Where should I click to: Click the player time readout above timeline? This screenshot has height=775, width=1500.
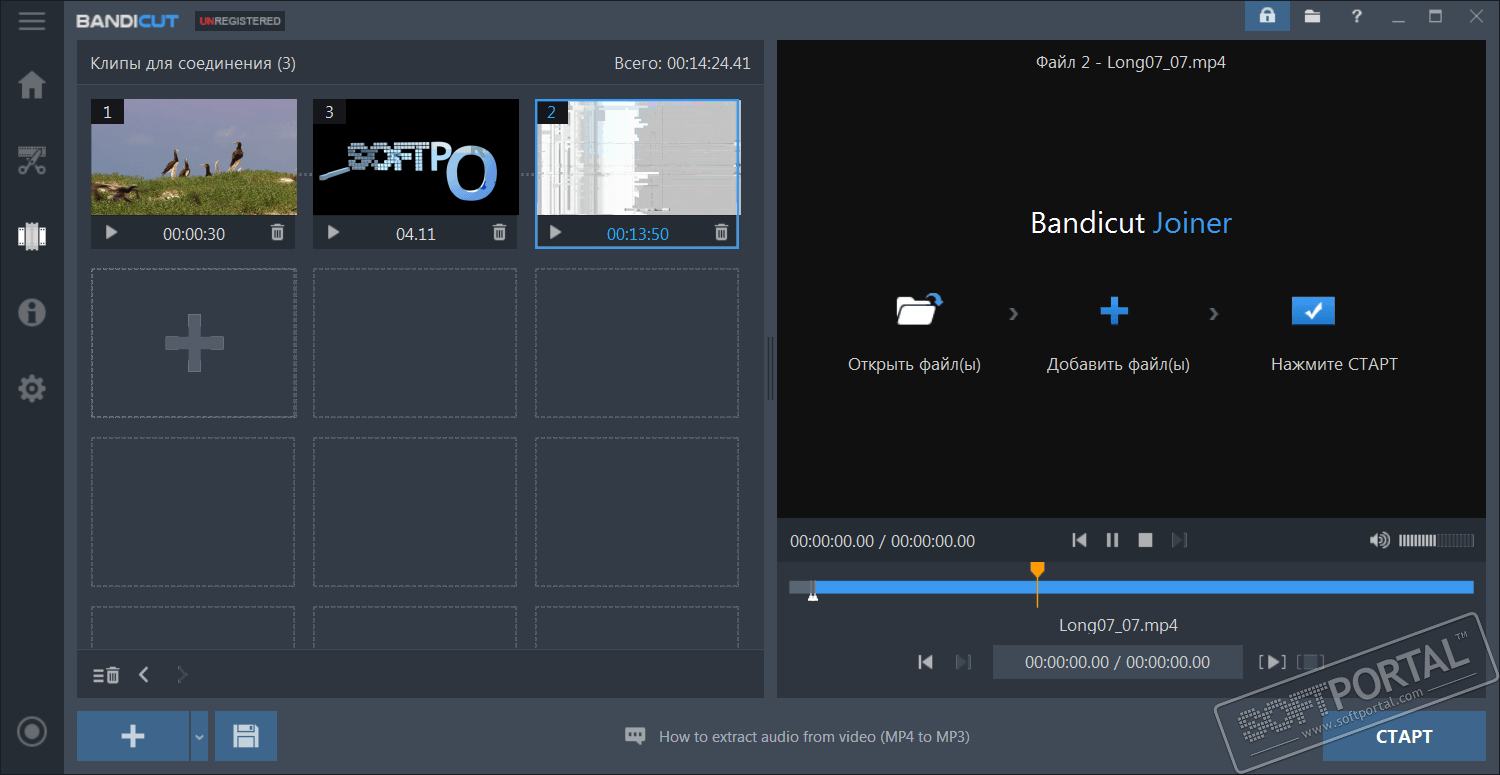(882, 541)
